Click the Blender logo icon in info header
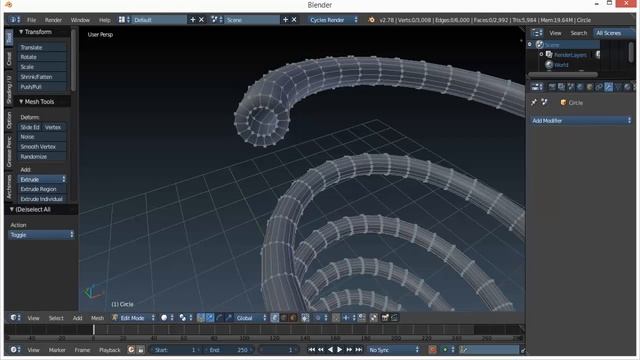Viewport: 640px width, 360px height. point(371,20)
